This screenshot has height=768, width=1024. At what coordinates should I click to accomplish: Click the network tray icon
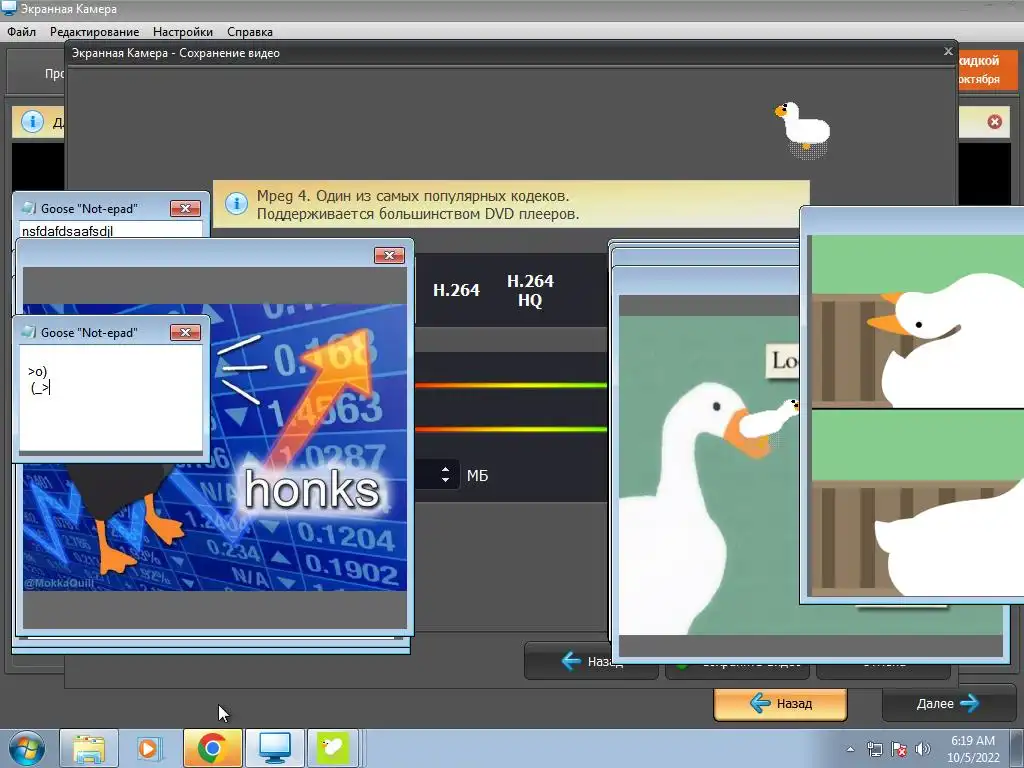coord(874,749)
